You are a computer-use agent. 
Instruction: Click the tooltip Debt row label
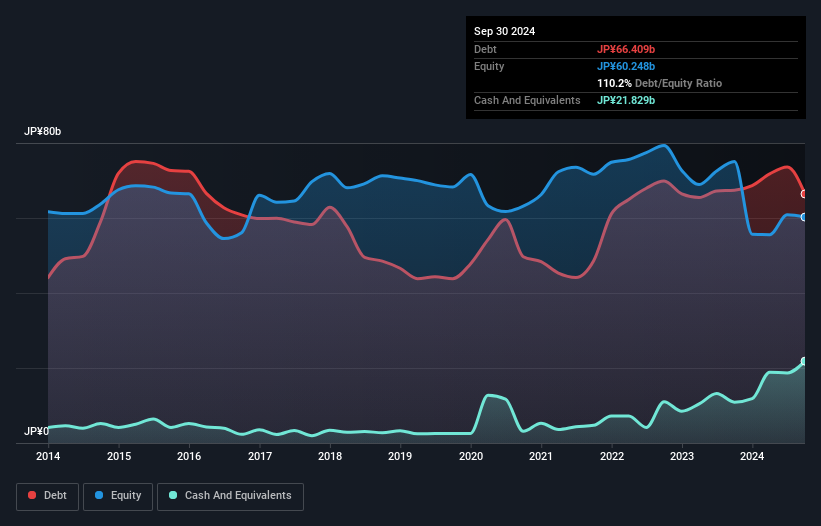coord(485,49)
